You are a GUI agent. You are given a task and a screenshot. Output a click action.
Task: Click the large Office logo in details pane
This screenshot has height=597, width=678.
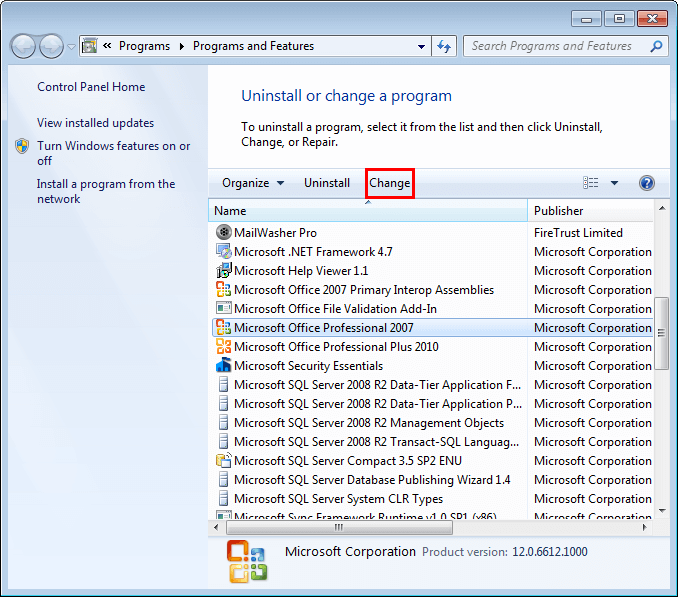click(247, 561)
